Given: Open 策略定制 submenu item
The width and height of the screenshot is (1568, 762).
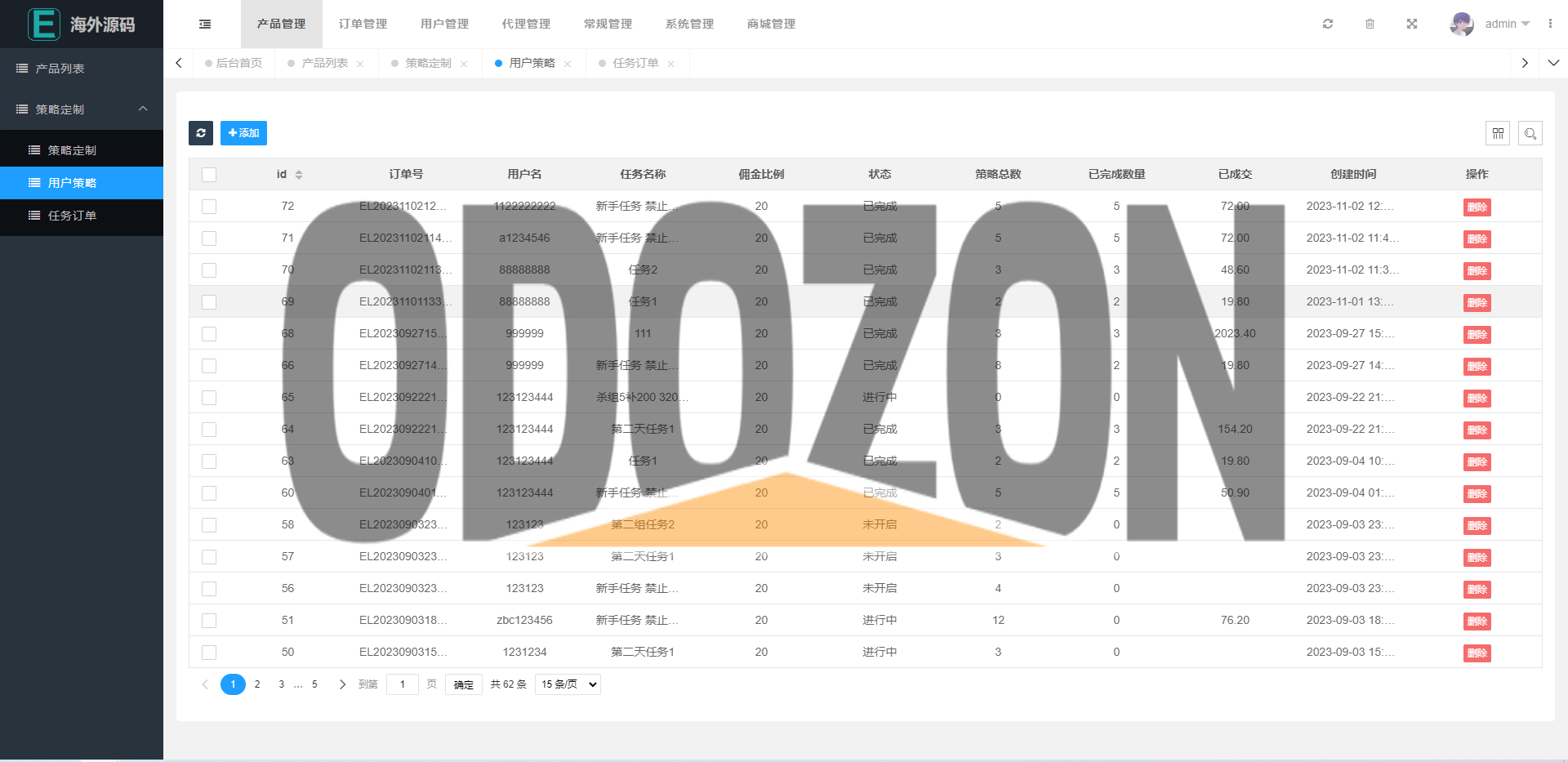Looking at the screenshot, I should pyautogui.click(x=82, y=150).
